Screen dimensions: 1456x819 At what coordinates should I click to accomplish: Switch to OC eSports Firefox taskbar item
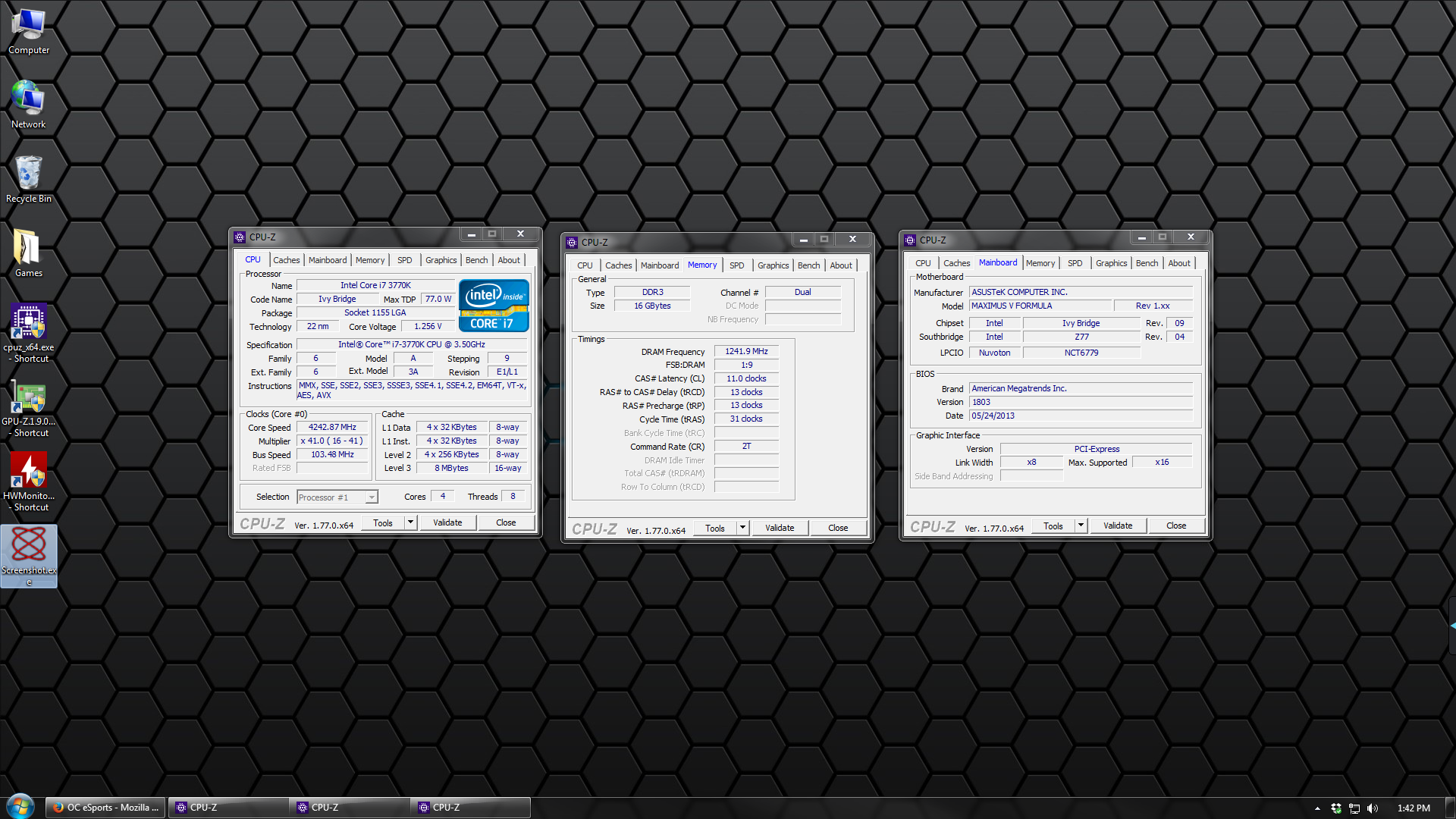(106, 808)
